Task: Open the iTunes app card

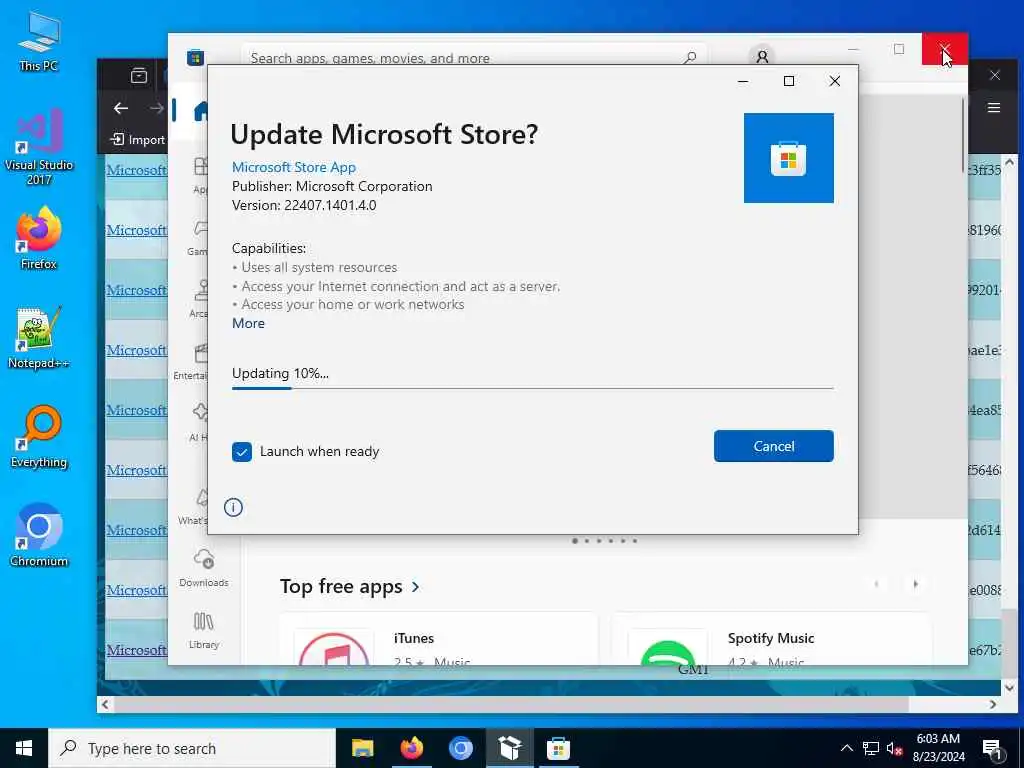Action: 438,640
